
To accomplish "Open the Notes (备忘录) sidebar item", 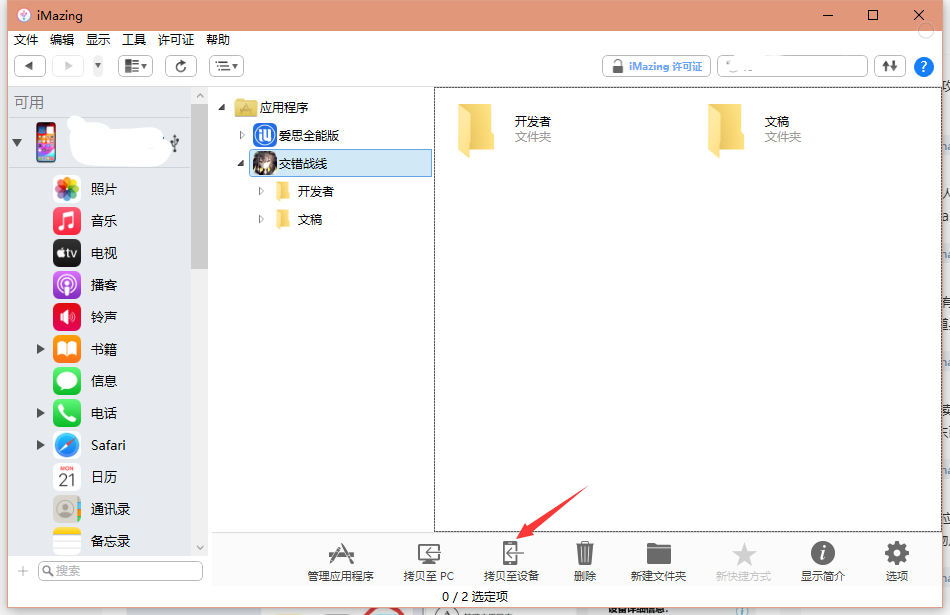I will pos(91,541).
